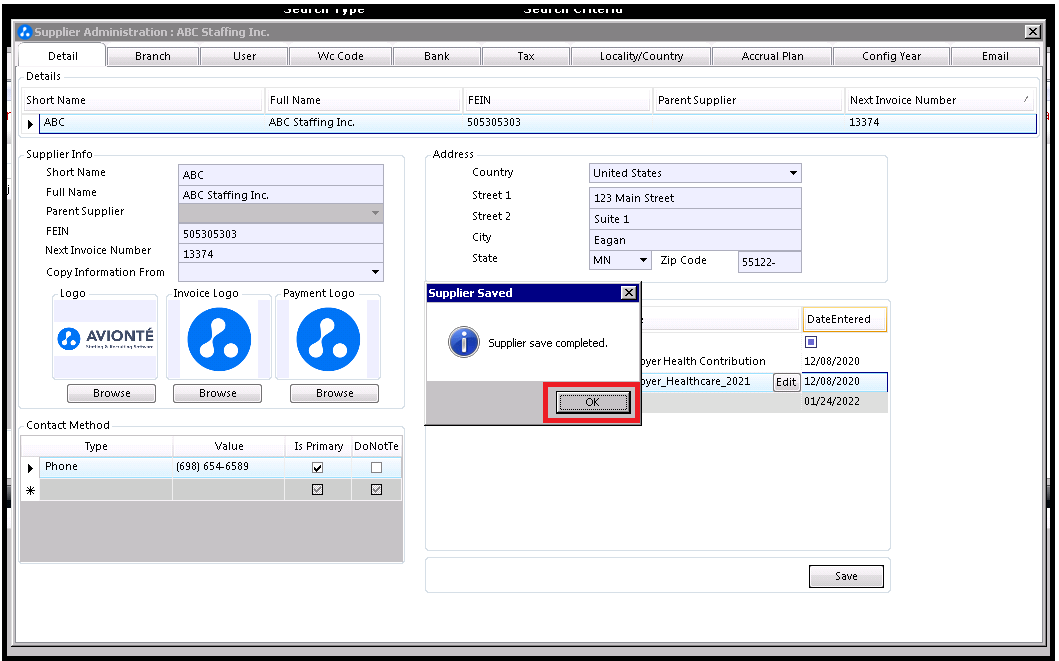1059x661 pixels.
Task: Click the Street 1 field
Action: coord(696,199)
